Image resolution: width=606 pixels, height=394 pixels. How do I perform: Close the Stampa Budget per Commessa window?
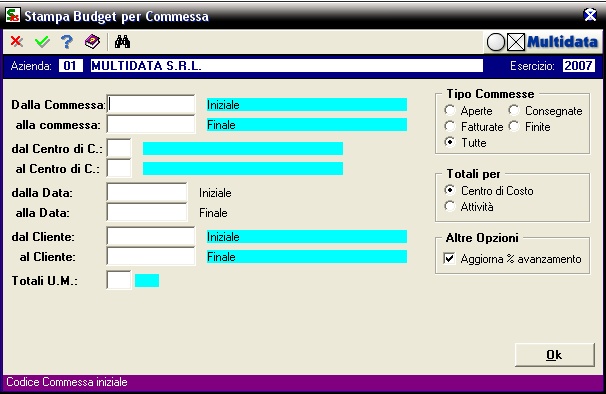[590, 15]
